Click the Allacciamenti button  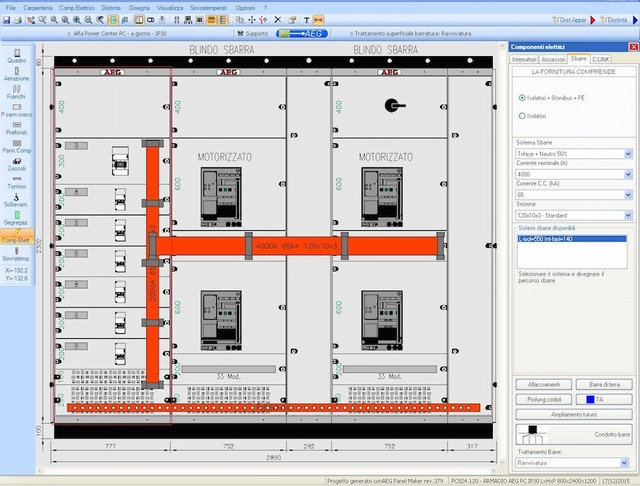tap(544, 384)
